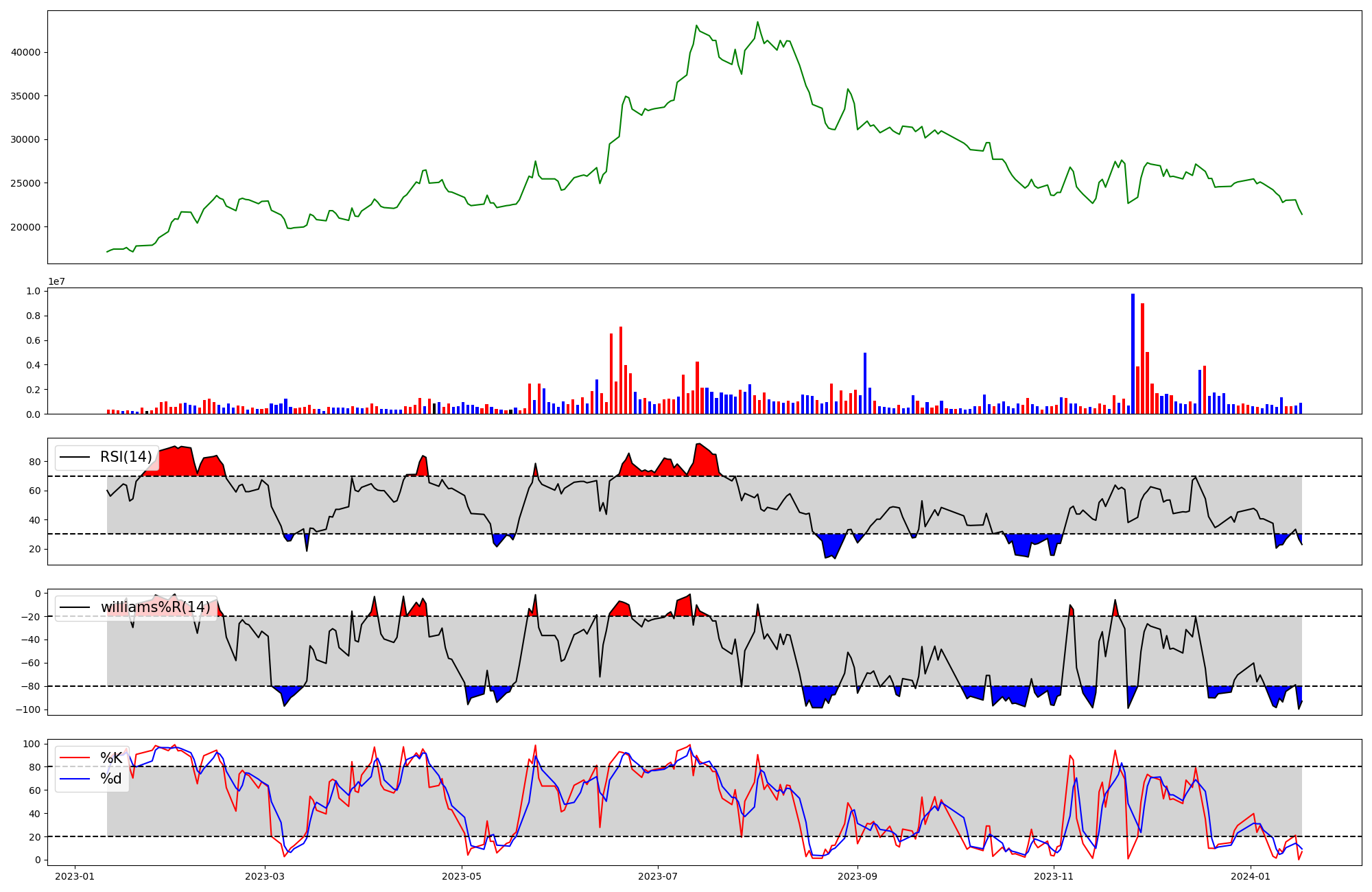Click the 2023-07 date tick label

click(658, 876)
